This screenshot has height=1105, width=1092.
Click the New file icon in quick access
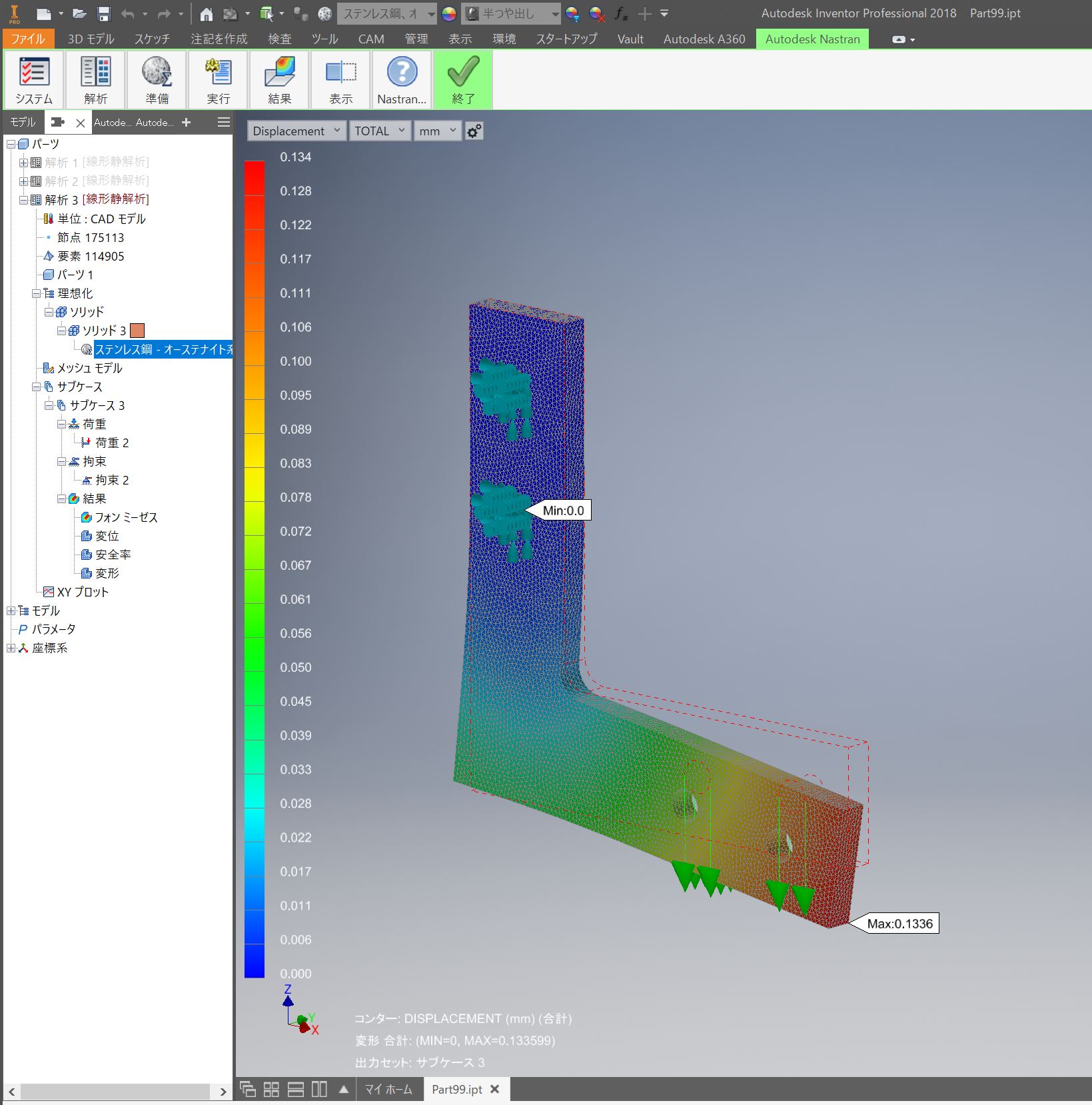point(43,13)
